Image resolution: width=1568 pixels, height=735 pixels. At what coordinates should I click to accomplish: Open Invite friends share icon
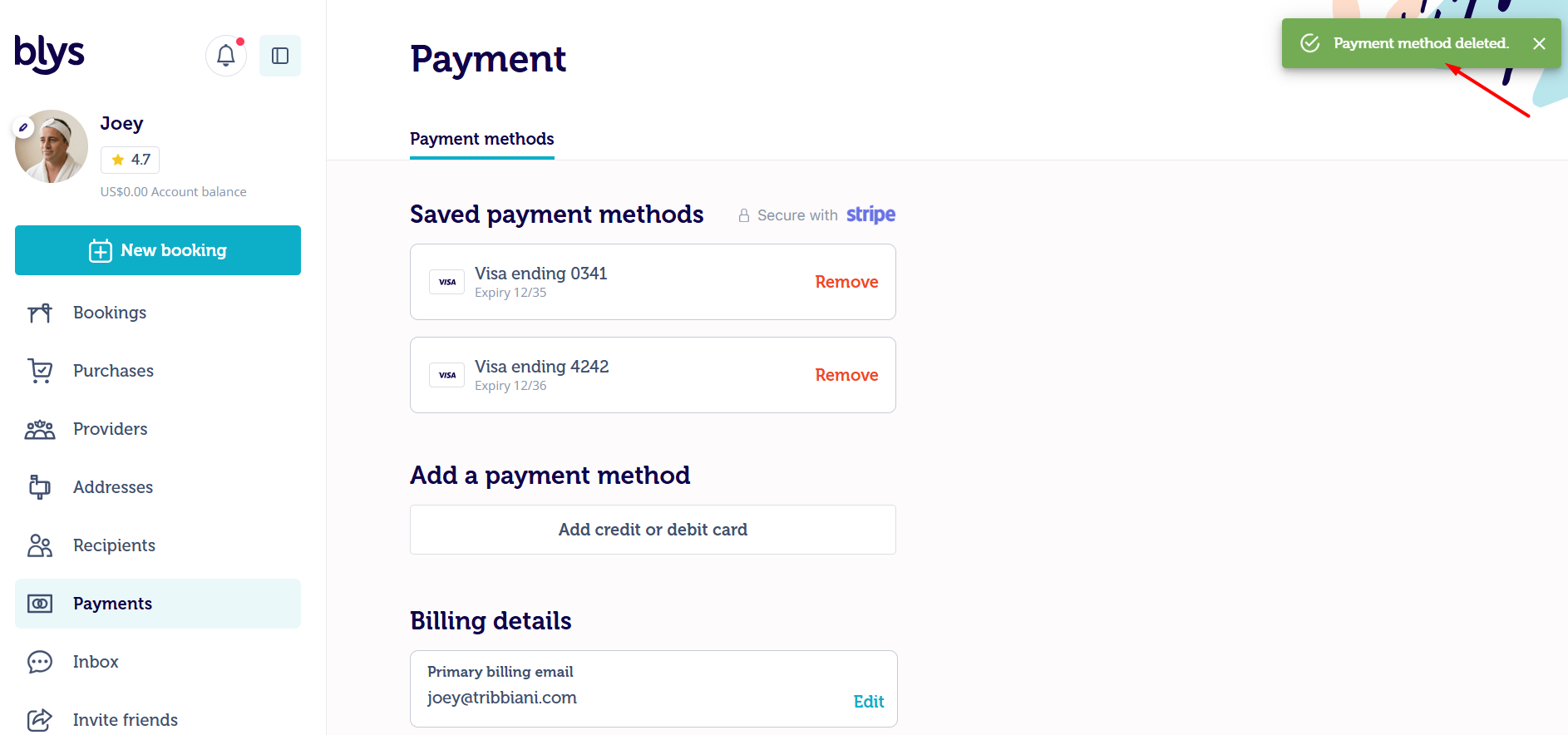click(40, 720)
